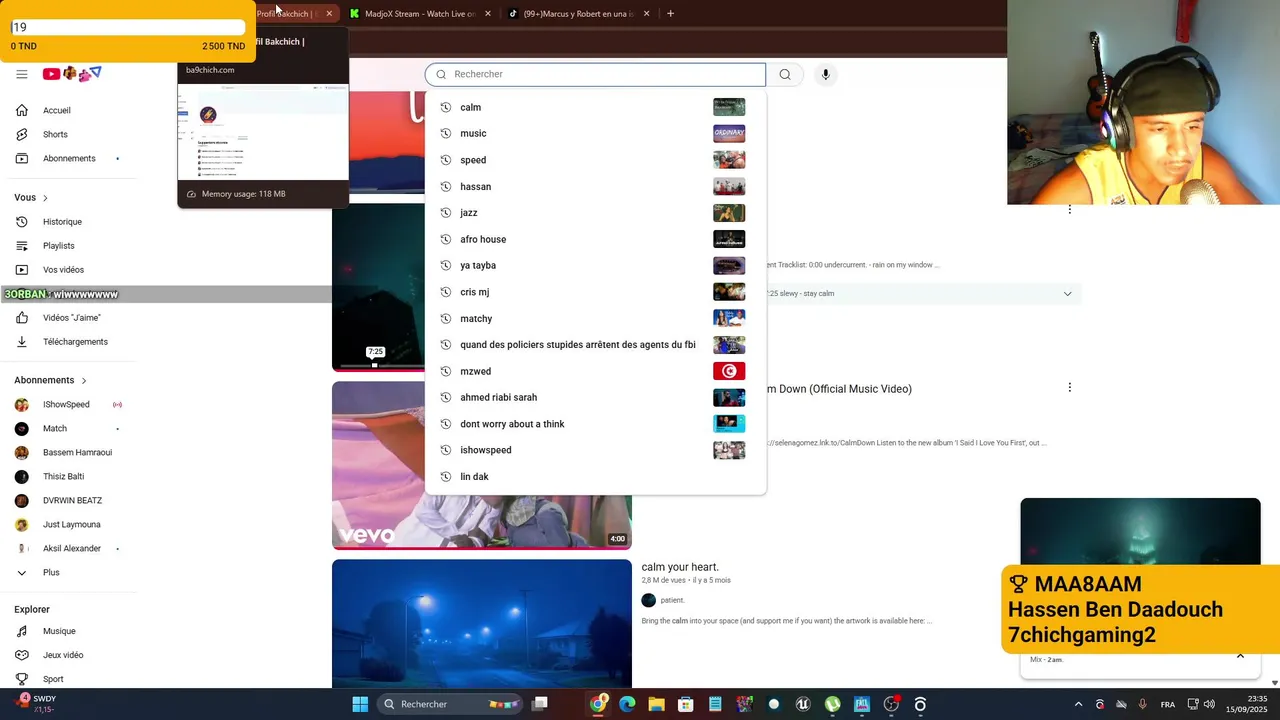
Task: Expand the 'slewy - stay calm' chapter dropdown
Action: click(1067, 294)
